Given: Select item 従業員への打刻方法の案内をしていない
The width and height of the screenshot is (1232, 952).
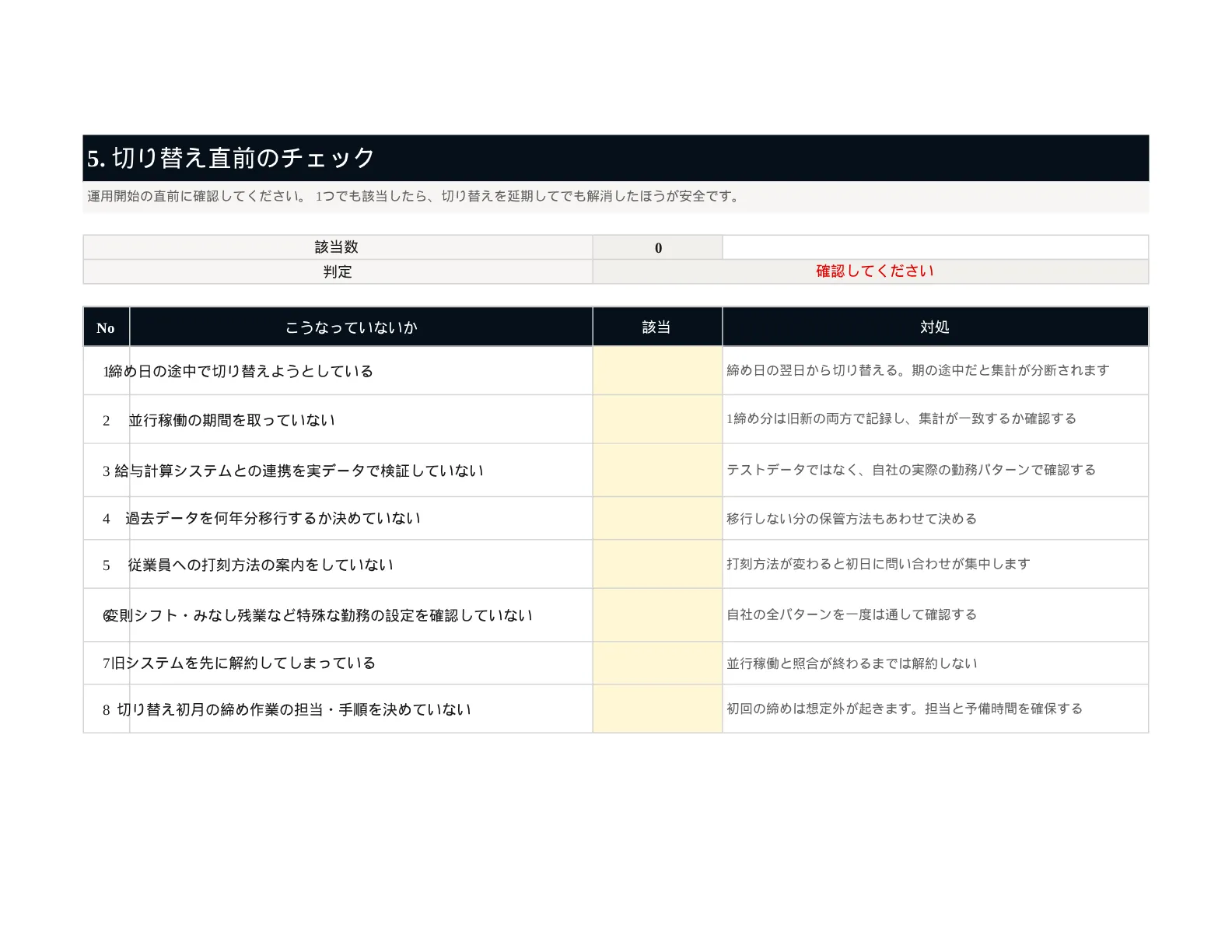Looking at the screenshot, I should 261,565.
